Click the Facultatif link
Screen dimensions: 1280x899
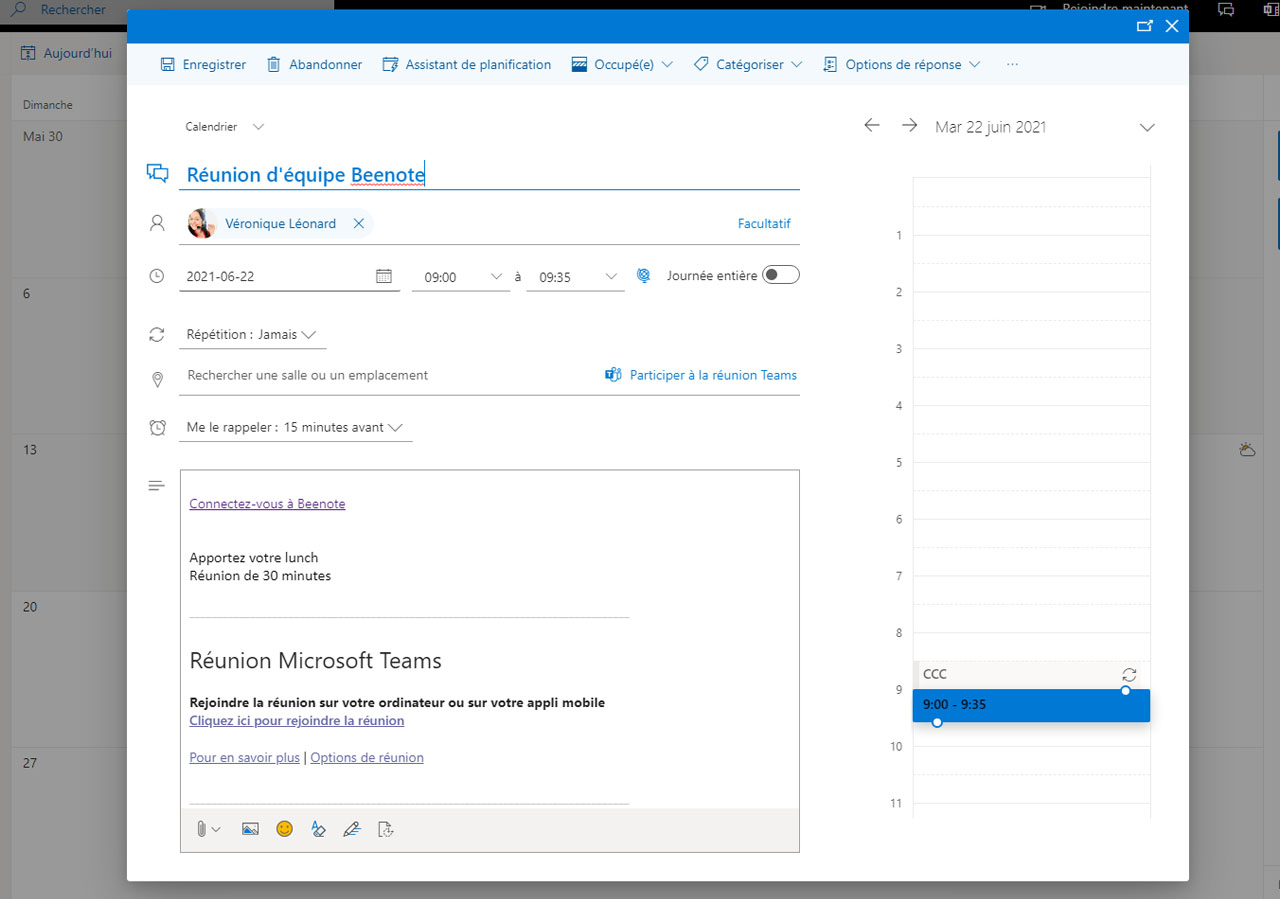[x=764, y=224]
